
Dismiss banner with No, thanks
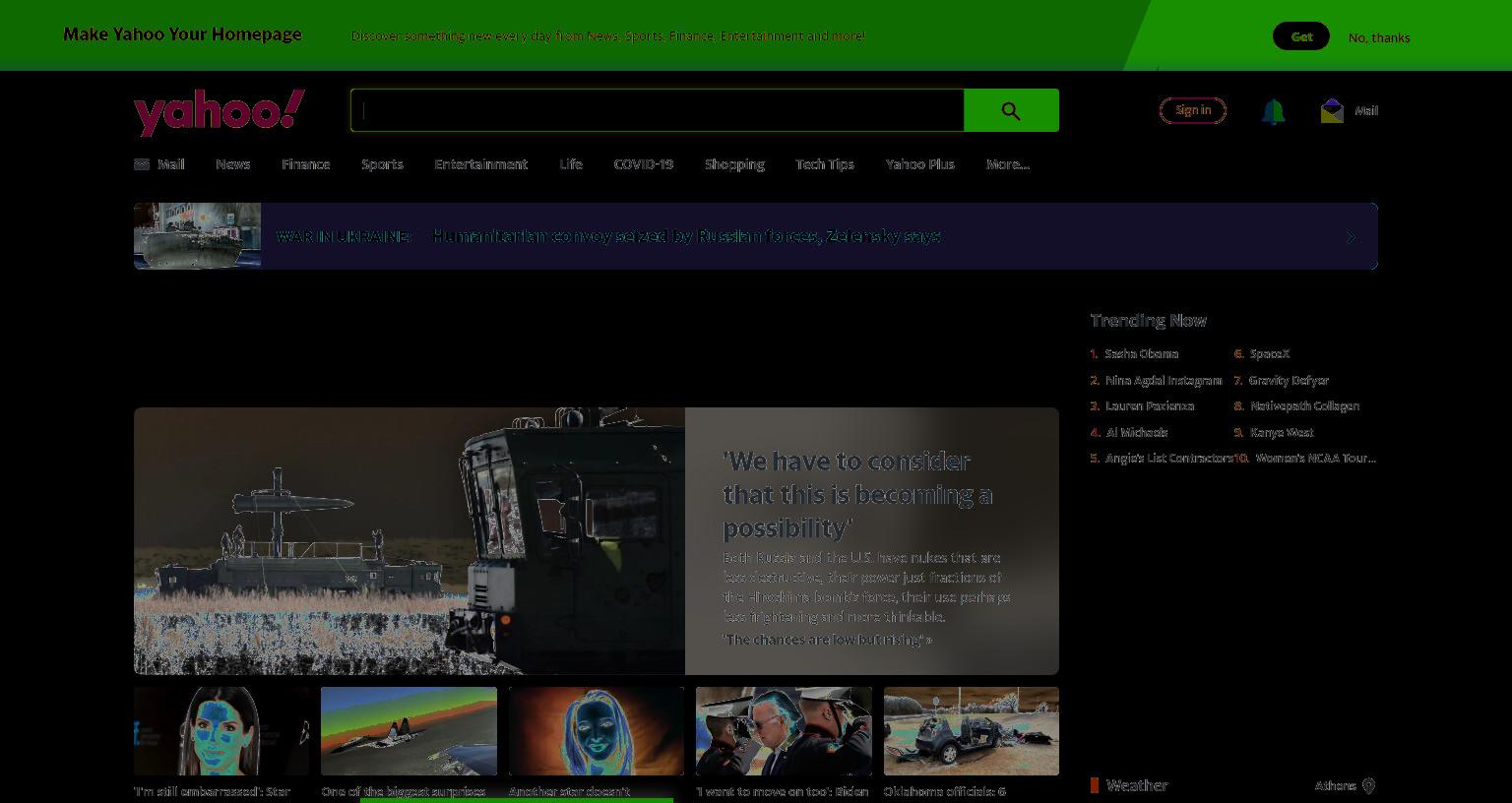[1379, 37]
